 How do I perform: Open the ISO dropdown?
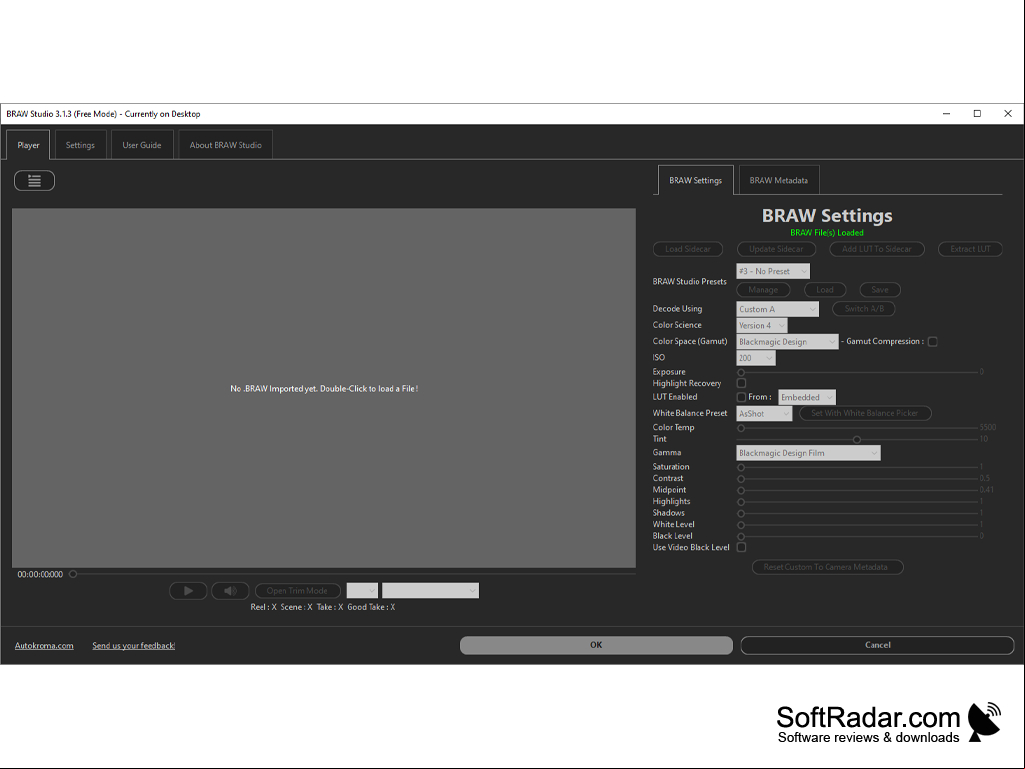756,358
